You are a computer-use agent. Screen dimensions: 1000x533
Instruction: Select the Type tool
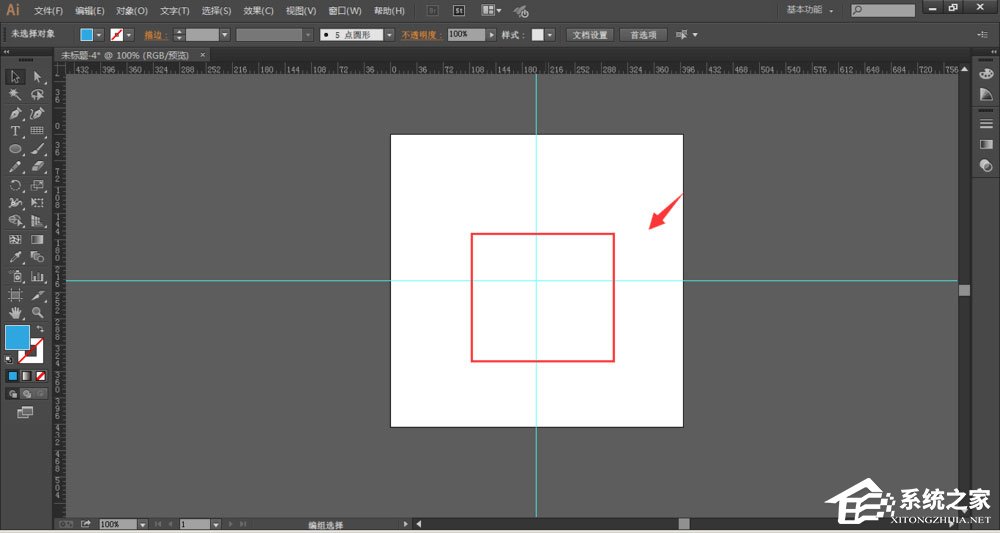16,131
